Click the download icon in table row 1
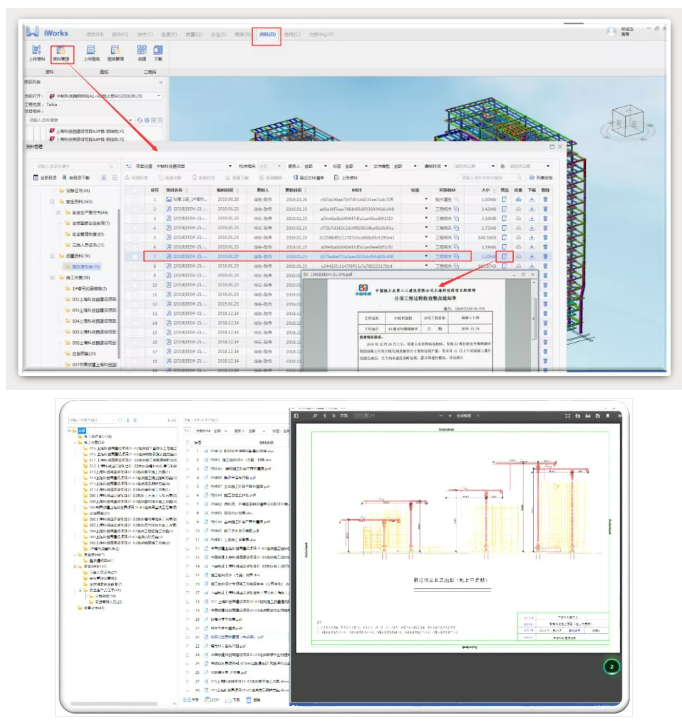682x722 pixels. [x=531, y=199]
